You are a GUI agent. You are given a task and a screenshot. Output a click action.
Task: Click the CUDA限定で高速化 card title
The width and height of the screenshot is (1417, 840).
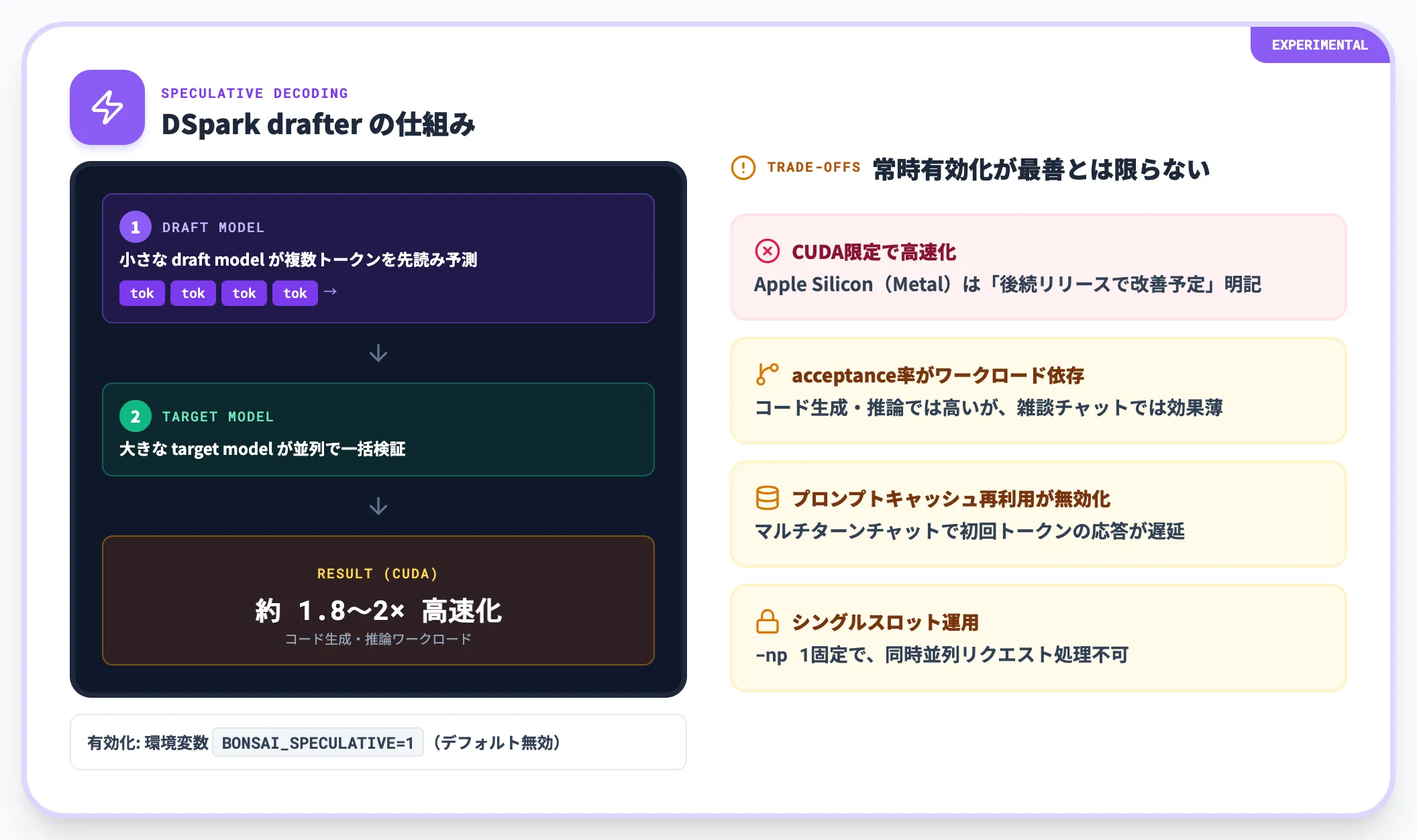click(874, 252)
